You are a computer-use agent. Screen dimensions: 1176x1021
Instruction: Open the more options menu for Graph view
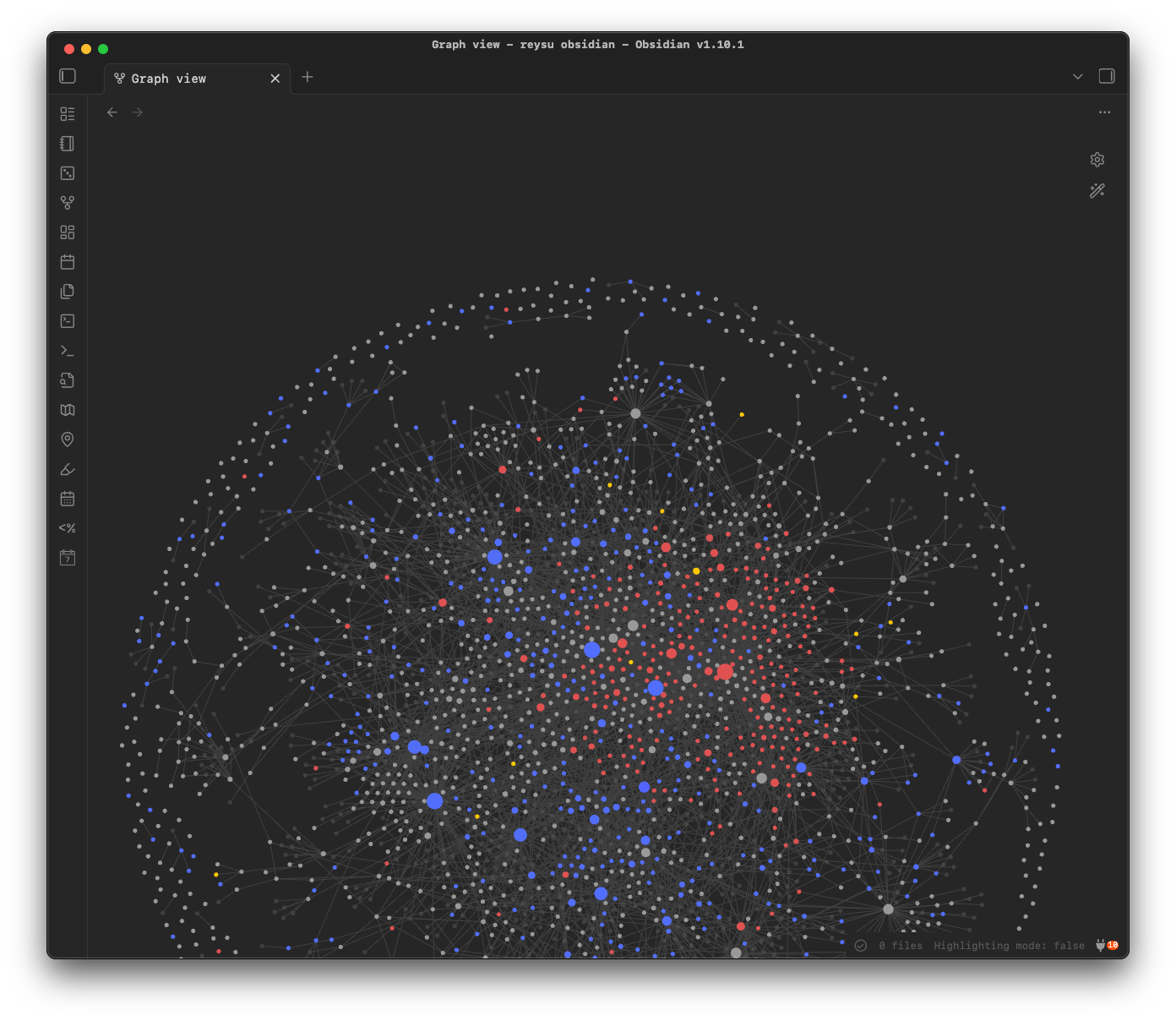1105,112
